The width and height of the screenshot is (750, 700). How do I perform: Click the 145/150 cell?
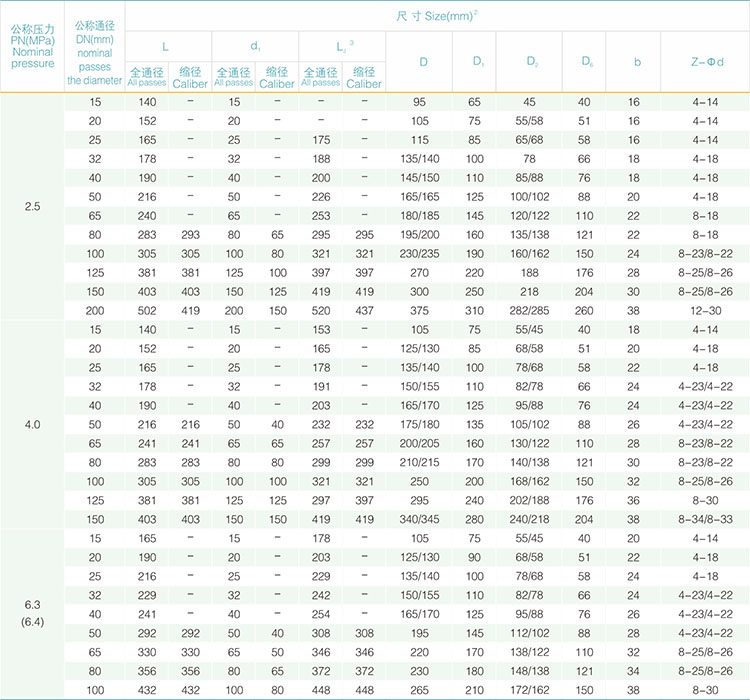[x=419, y=178]
